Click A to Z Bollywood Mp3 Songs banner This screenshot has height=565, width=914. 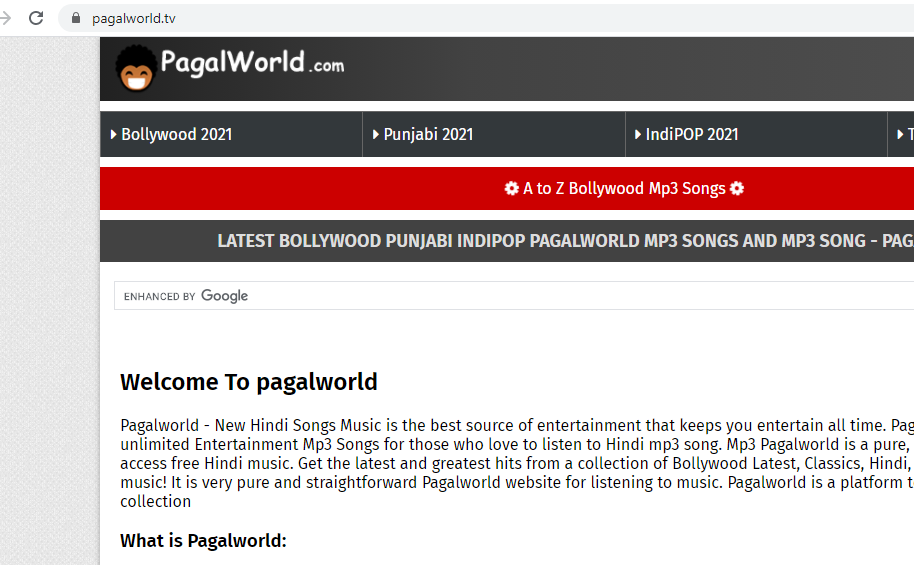[x=507, y=188]
